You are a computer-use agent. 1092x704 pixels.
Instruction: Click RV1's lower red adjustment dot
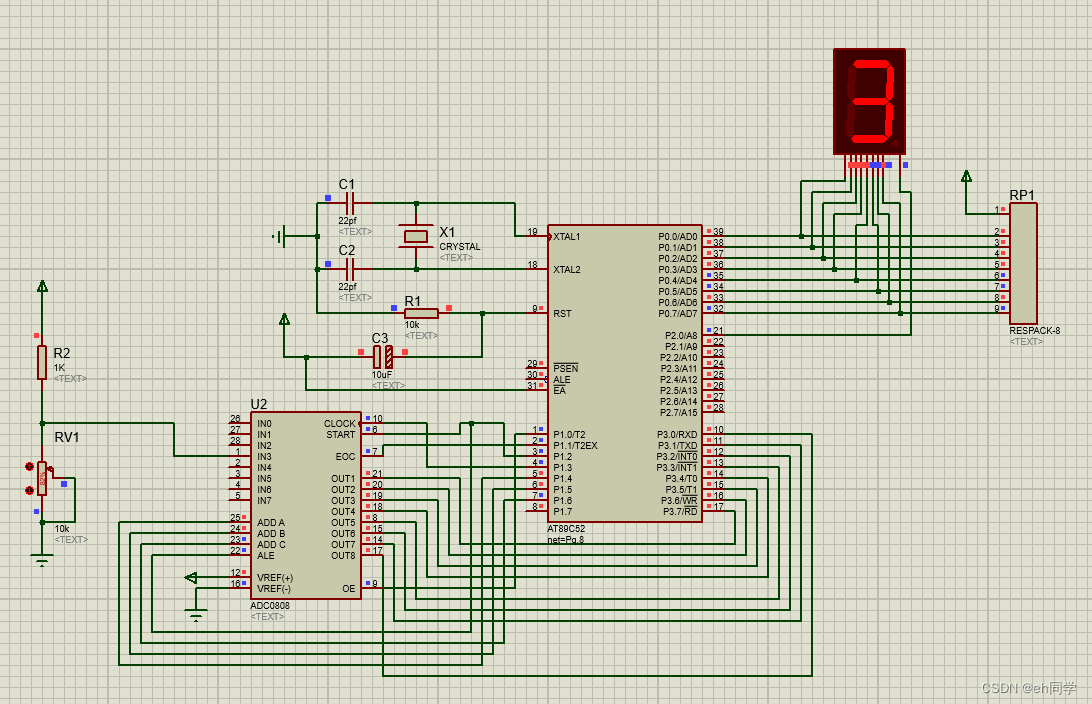pos(29,490)
